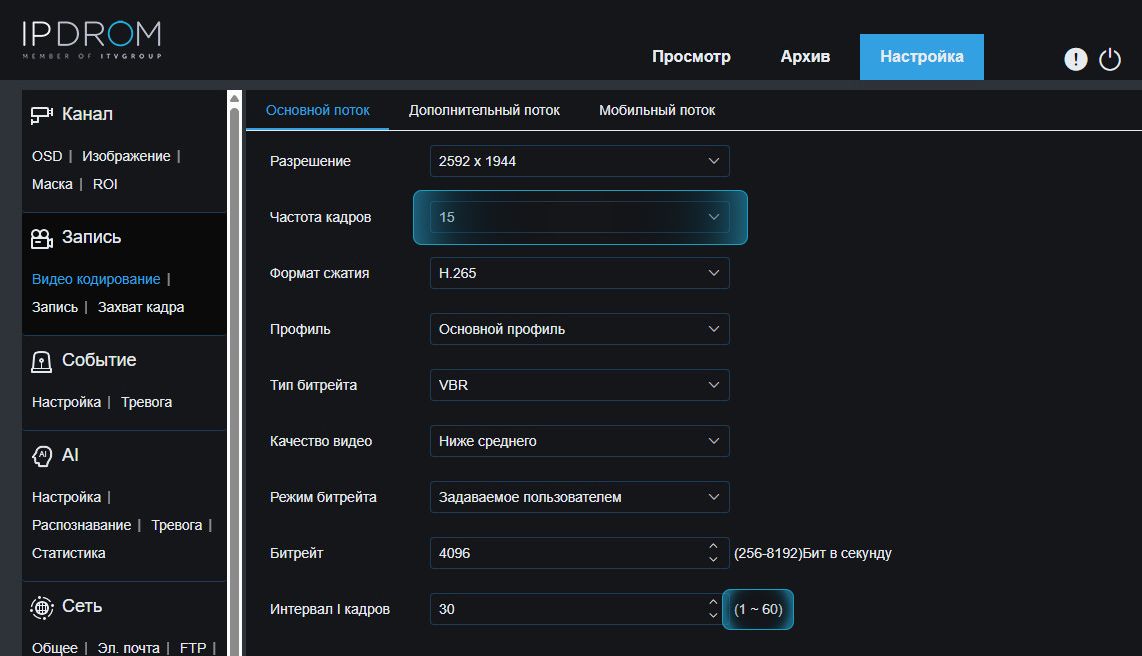The image size is (1142, 656).
Task: Open the Разрешение dropdown showing 2592 x 1944
Action: coord(579,161)
